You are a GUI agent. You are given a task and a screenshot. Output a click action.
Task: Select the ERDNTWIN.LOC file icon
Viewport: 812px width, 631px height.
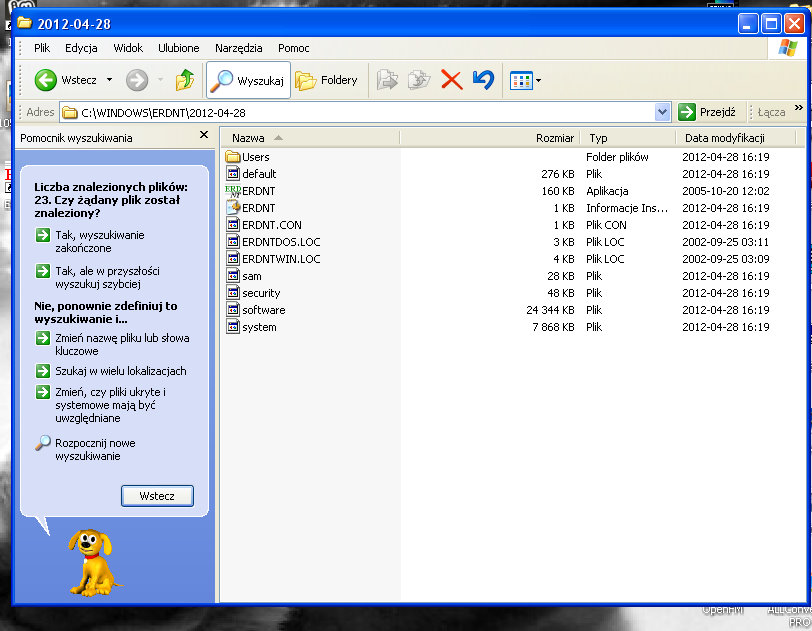click(233, 259)
